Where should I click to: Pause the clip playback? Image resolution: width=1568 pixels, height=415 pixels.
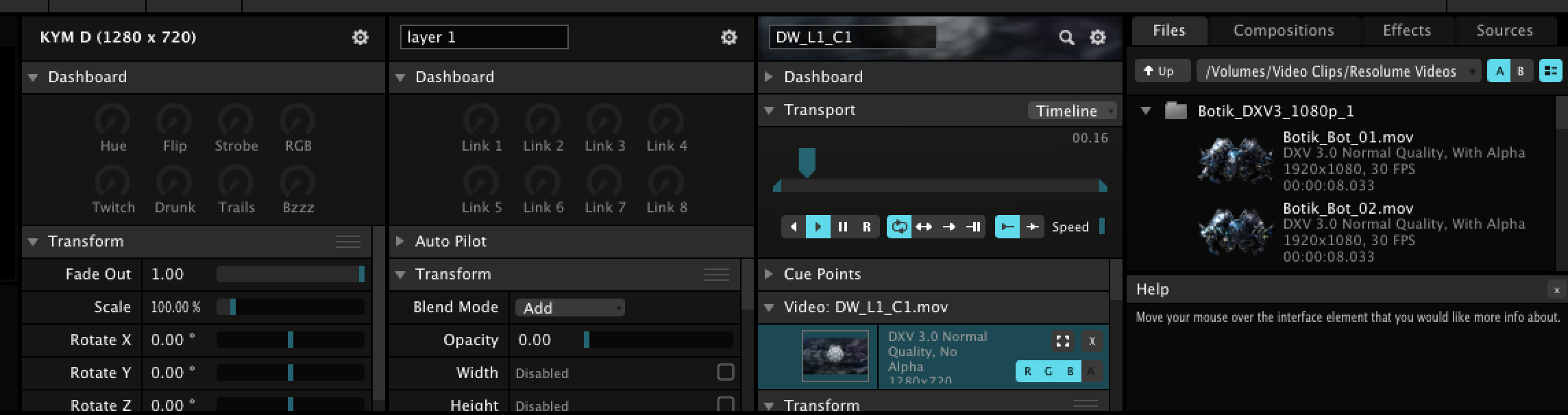pyautogui.click(x=843, y=227)
